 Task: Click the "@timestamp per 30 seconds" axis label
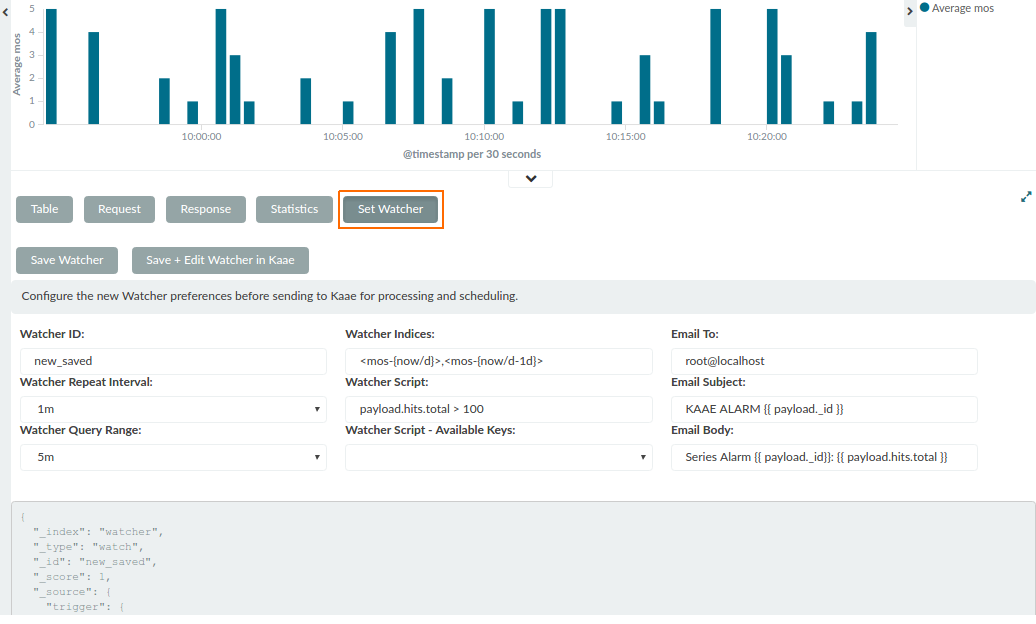(x=472, y=154)
